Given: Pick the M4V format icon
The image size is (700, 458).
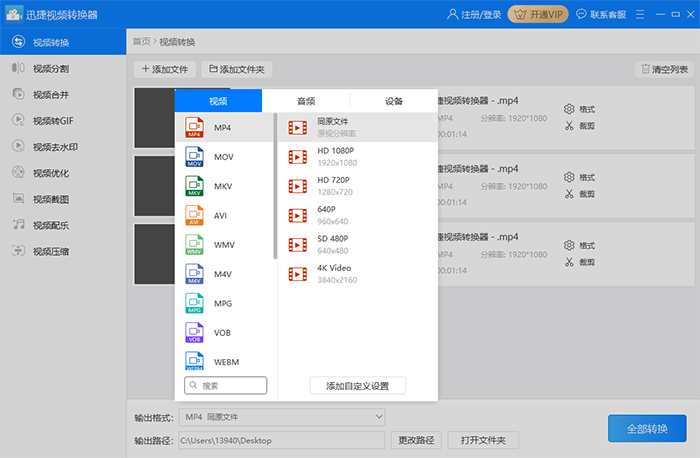Looking at the screenshot, I should click(194, 274).
